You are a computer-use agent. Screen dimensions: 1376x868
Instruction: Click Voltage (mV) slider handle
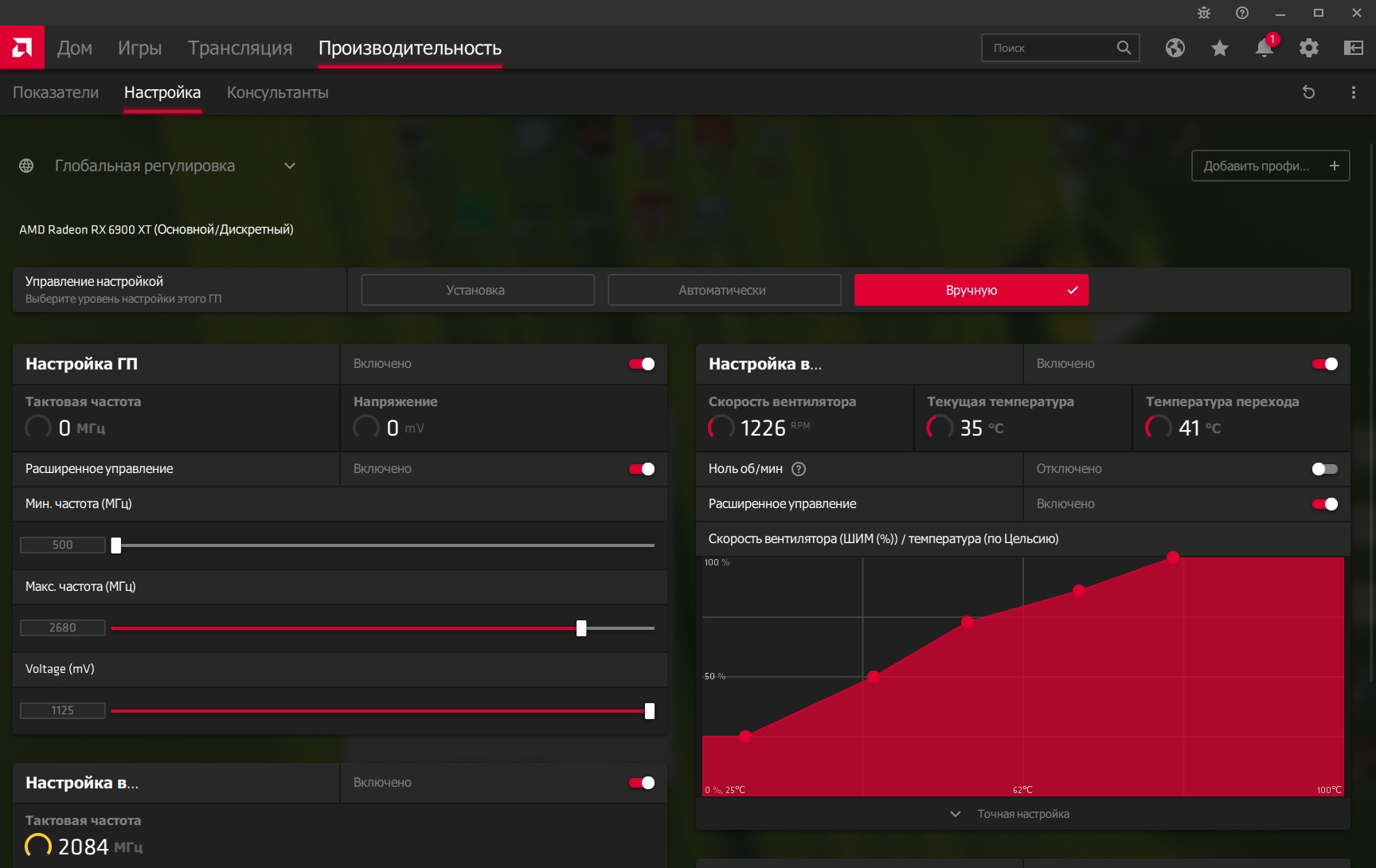click(650, 711)
